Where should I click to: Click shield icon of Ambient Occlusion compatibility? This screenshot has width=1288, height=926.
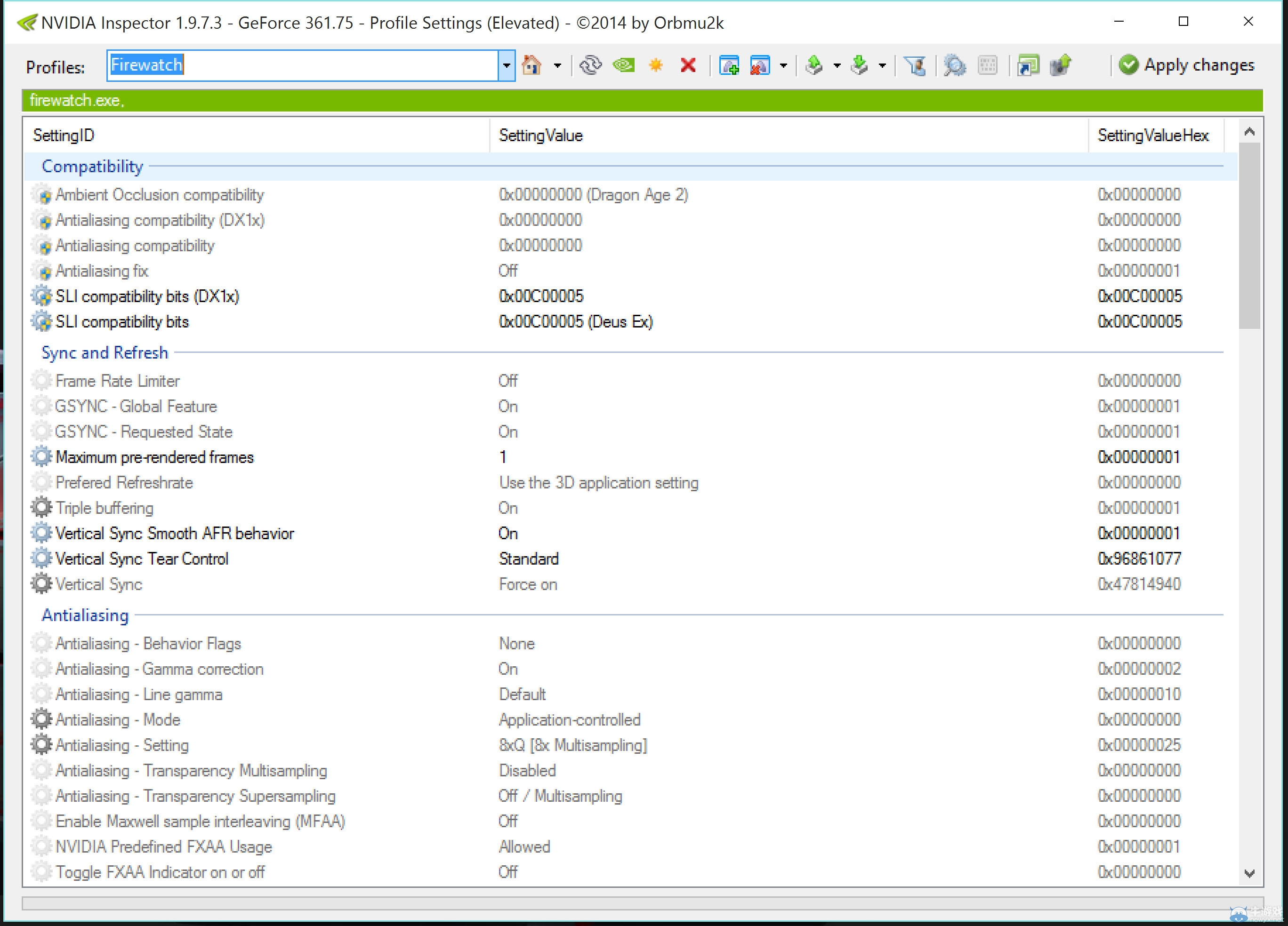click(41, 195)
